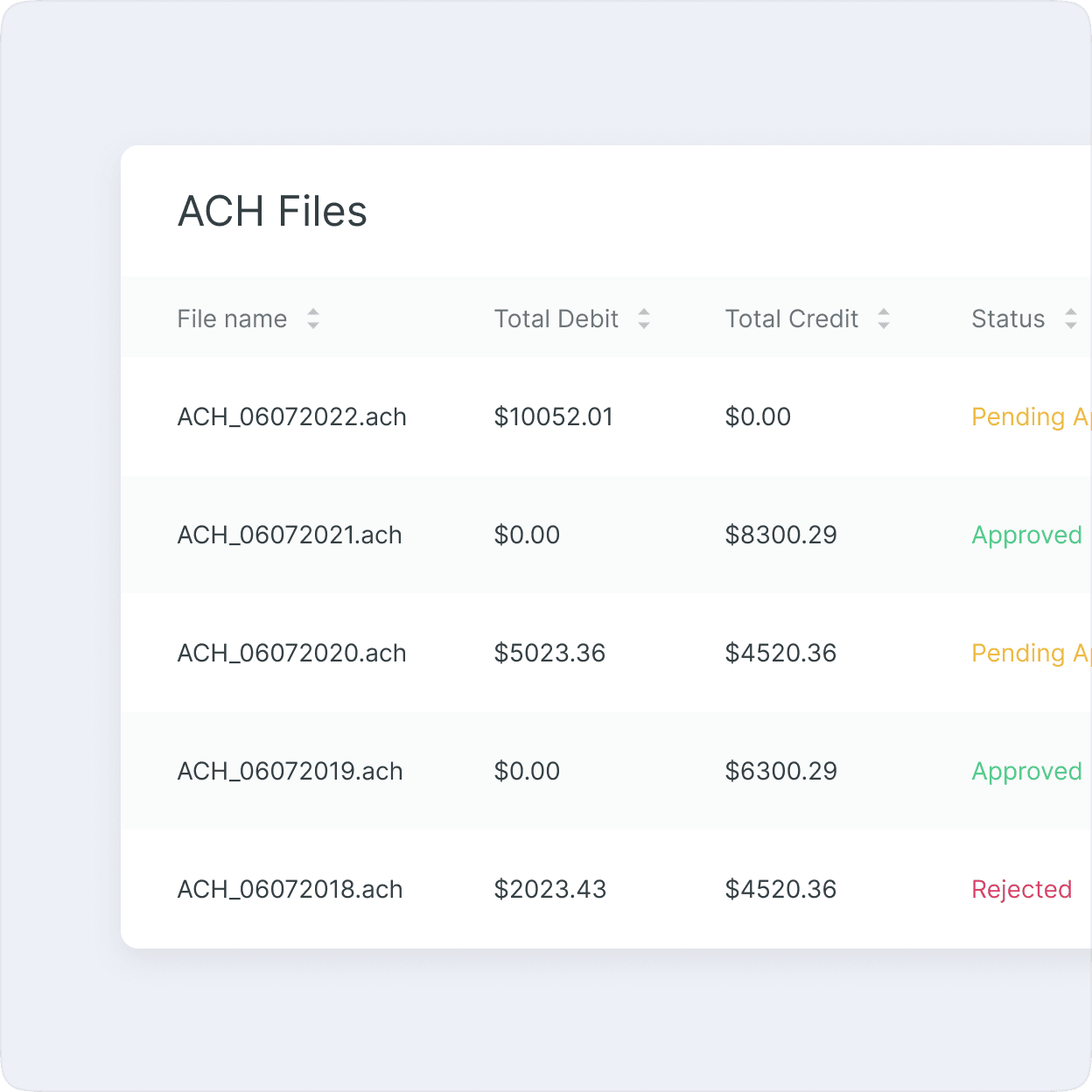Click the File name column header

[232, 319]
